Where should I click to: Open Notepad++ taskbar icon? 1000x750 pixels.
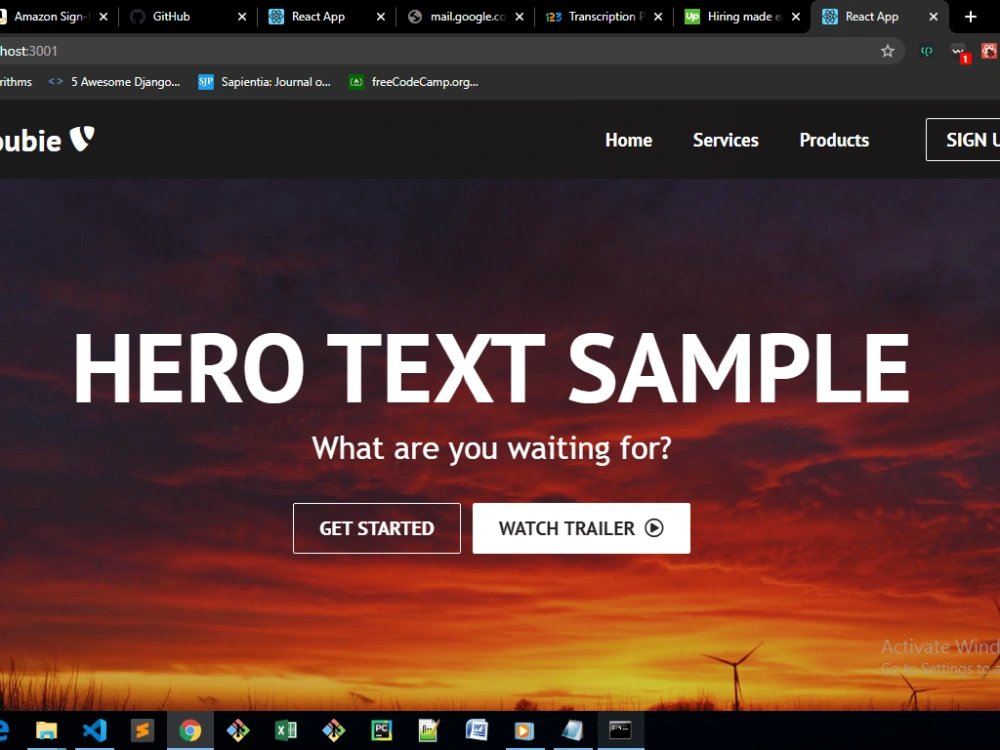(x=429, y=730)
